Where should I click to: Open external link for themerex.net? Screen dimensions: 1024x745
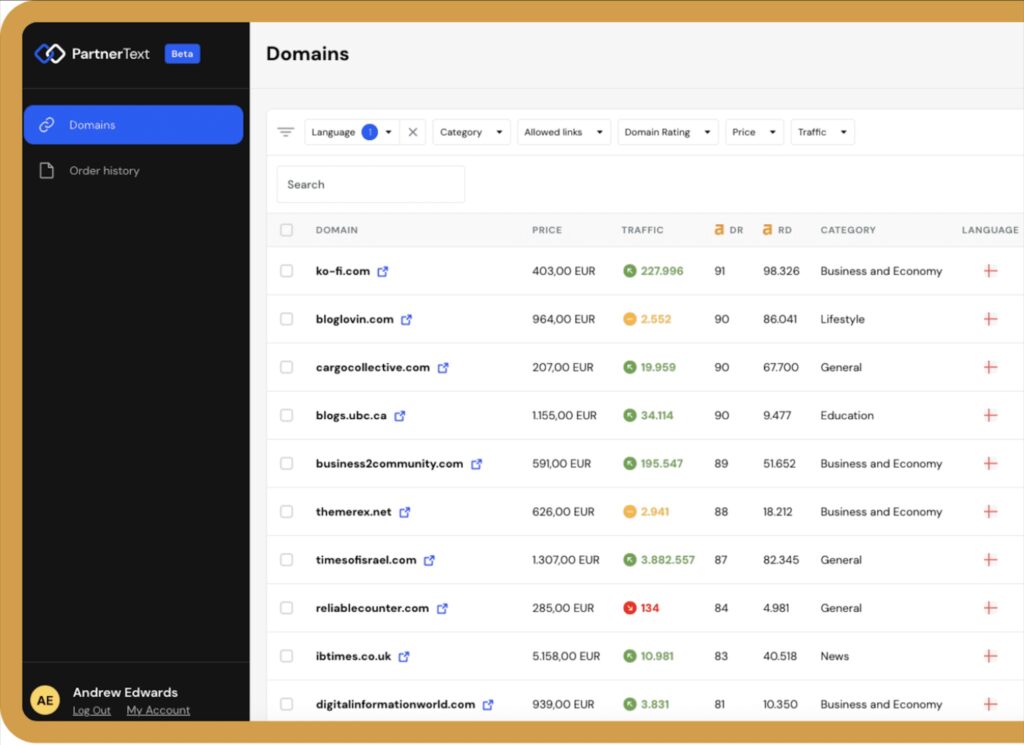[x=405, y=513]
